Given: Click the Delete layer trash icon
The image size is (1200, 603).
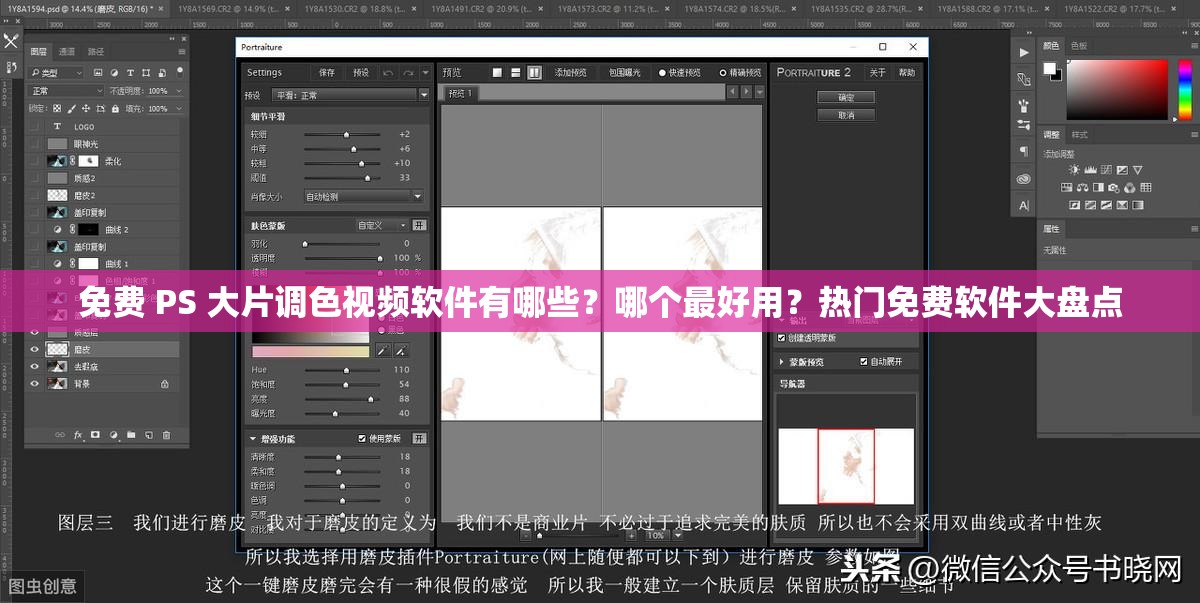Looking at the screenshot, I should (x=167, y=435).
